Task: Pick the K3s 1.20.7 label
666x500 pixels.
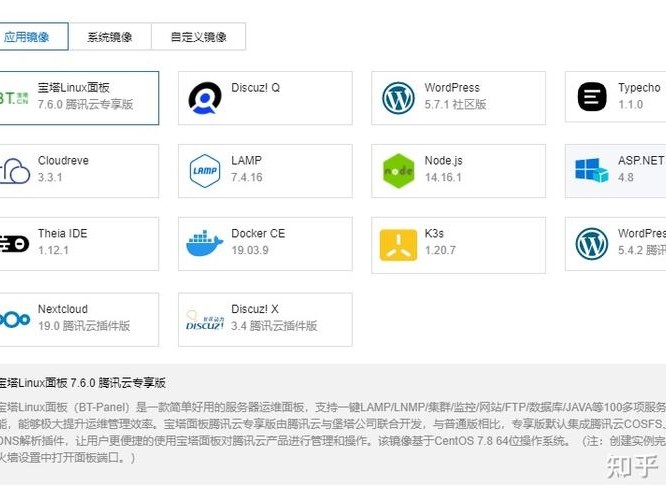Action: click(440, 242)
